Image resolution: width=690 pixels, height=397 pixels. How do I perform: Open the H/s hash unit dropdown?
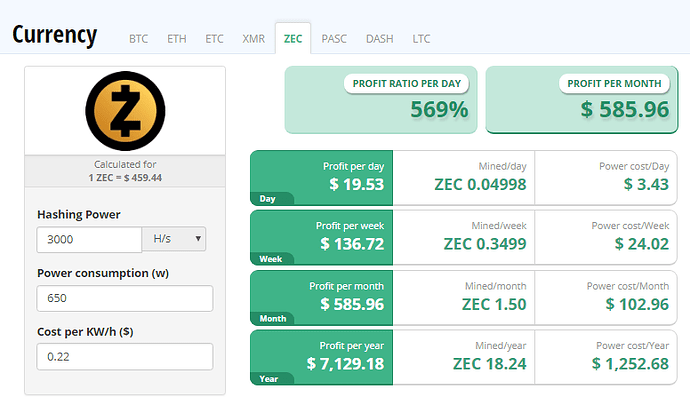174,239
